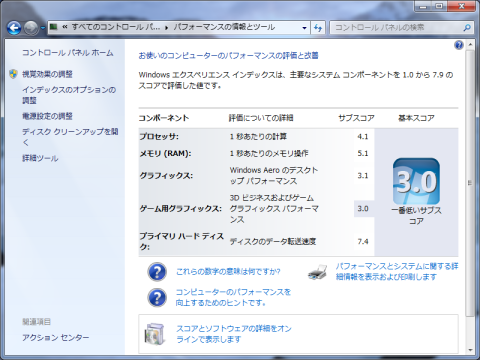Click help icon beside performance tips link
Viewport: 480px width, 360px height.
(157, 297)
